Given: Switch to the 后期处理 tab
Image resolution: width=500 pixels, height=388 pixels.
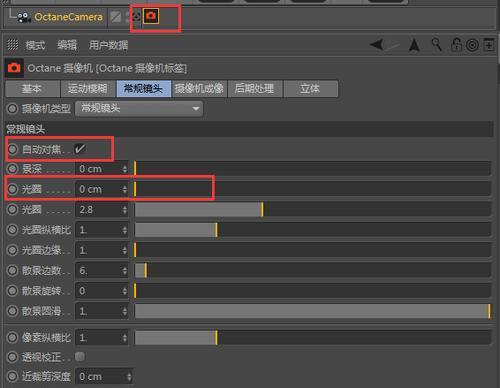Looking at the screenshot, I should (x=255, y=89).
